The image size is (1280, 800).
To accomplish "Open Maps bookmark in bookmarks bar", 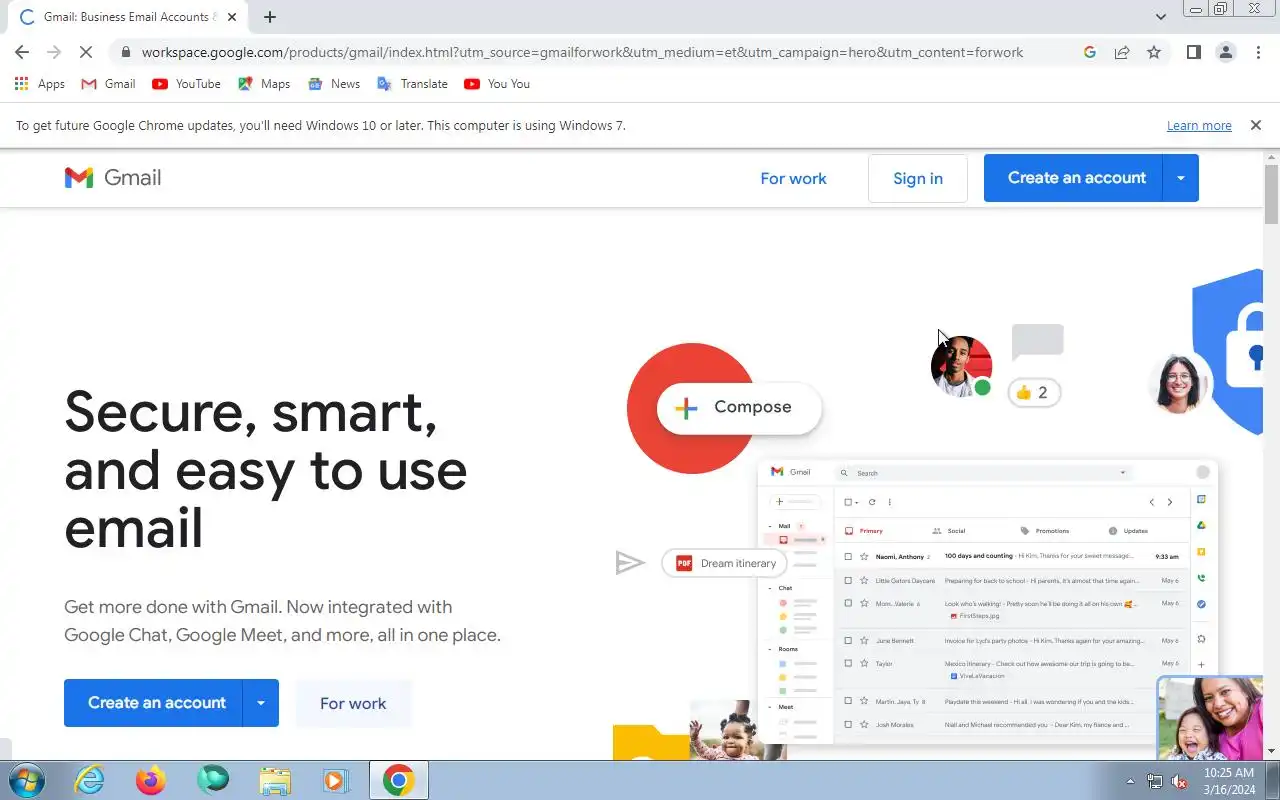I will pyautogui.click(x=264, y=84).
